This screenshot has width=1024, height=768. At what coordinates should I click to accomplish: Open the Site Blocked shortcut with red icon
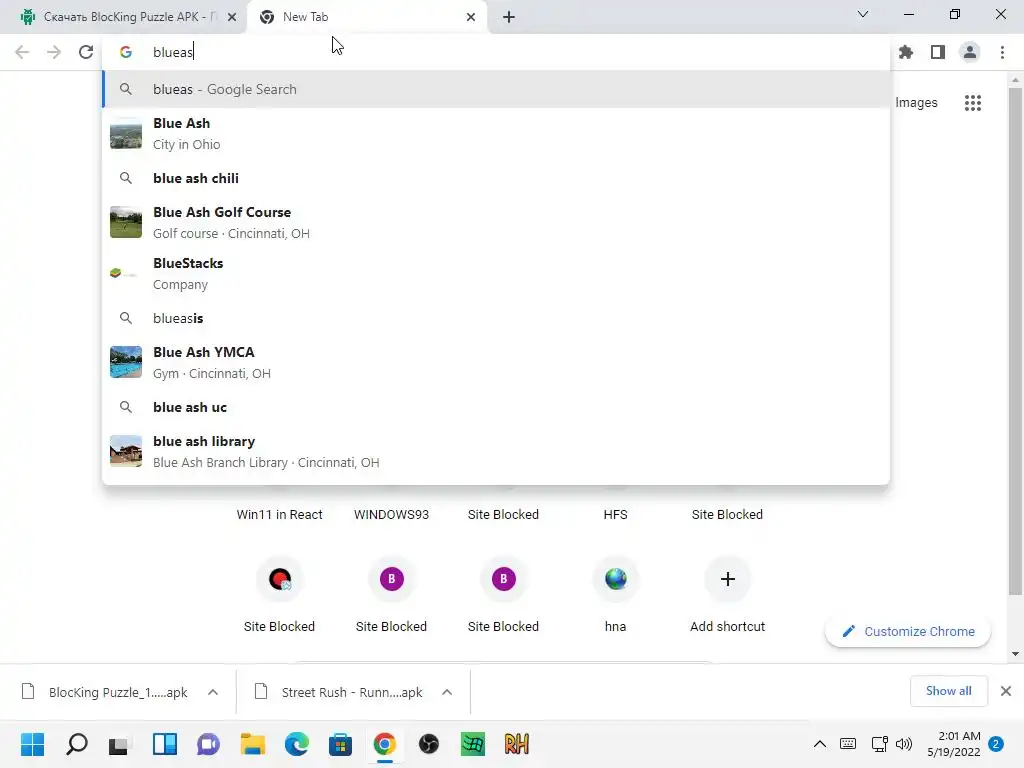pos(280,579)
